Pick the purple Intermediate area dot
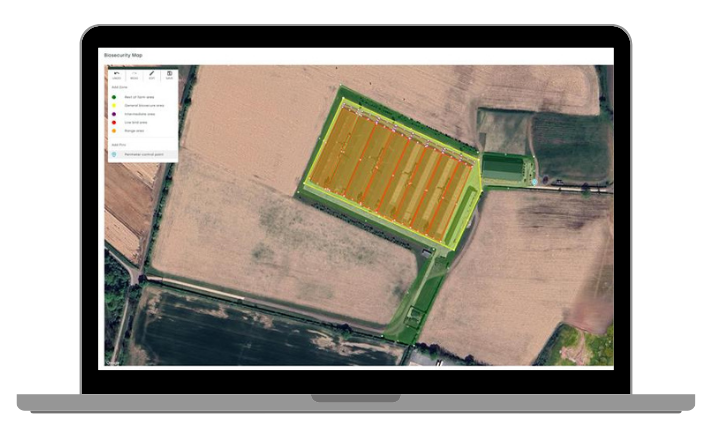Viewport: 712px width, 436px height. coord(115,114)
